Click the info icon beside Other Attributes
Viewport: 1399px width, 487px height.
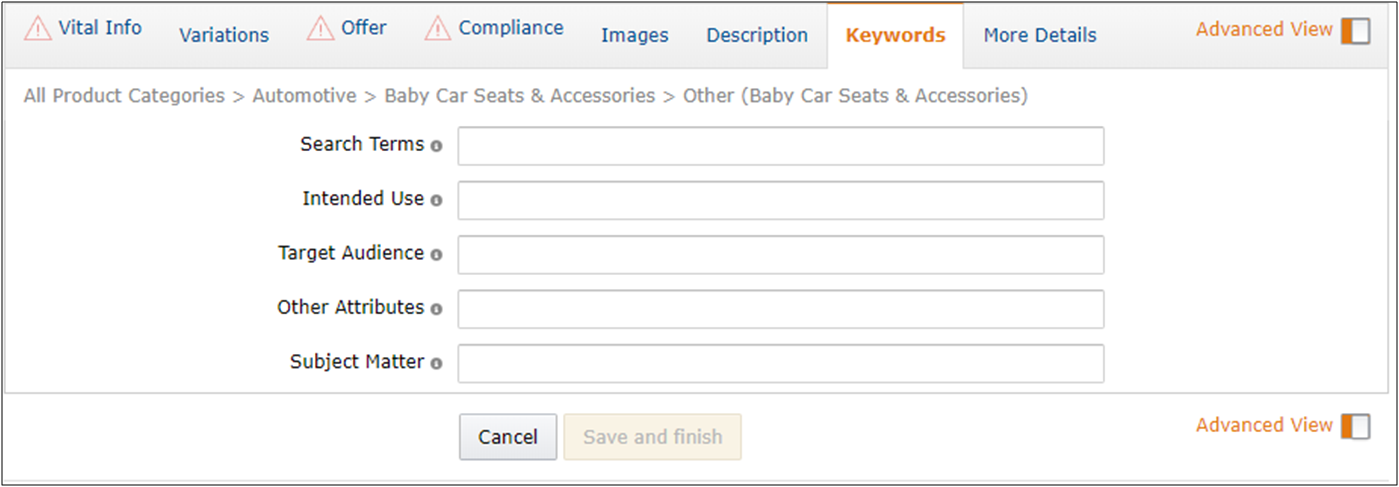pyautogui.click(x=436, y=309)
